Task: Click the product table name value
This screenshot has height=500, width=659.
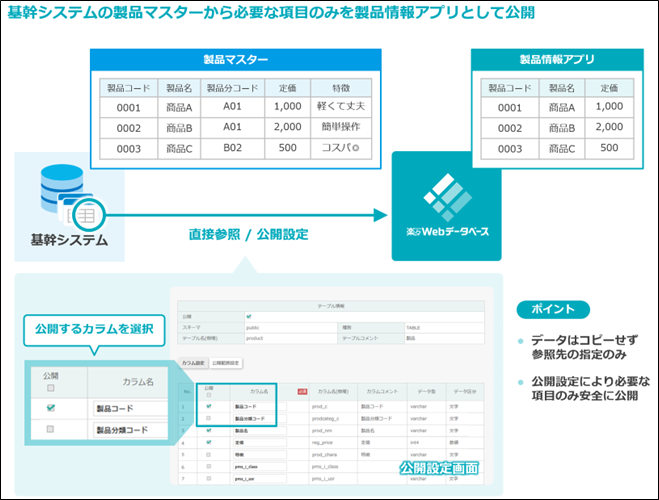Action: point(255,338)
